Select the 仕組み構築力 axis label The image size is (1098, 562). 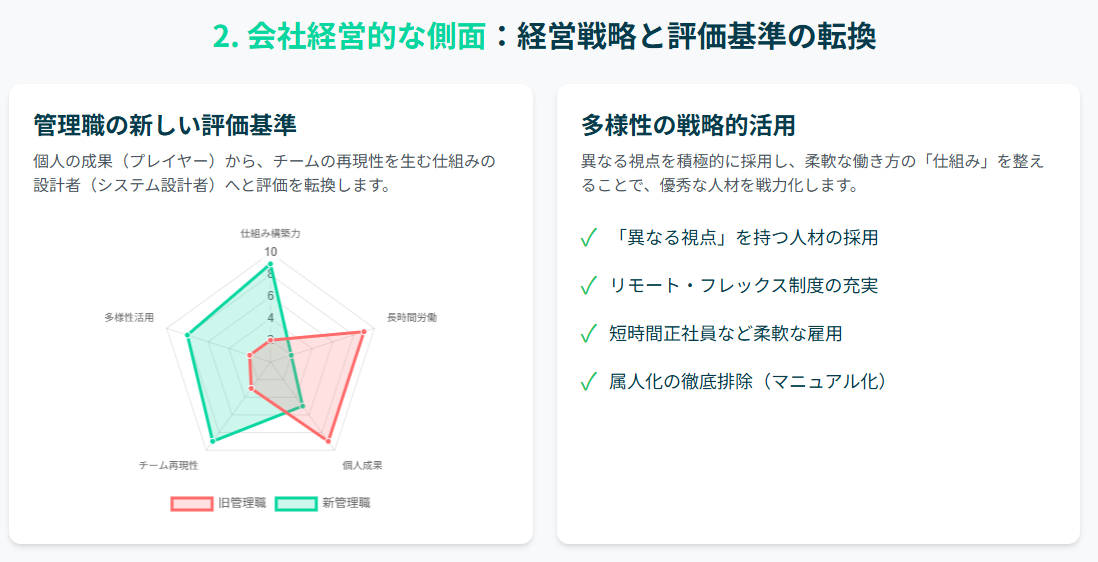270,234
